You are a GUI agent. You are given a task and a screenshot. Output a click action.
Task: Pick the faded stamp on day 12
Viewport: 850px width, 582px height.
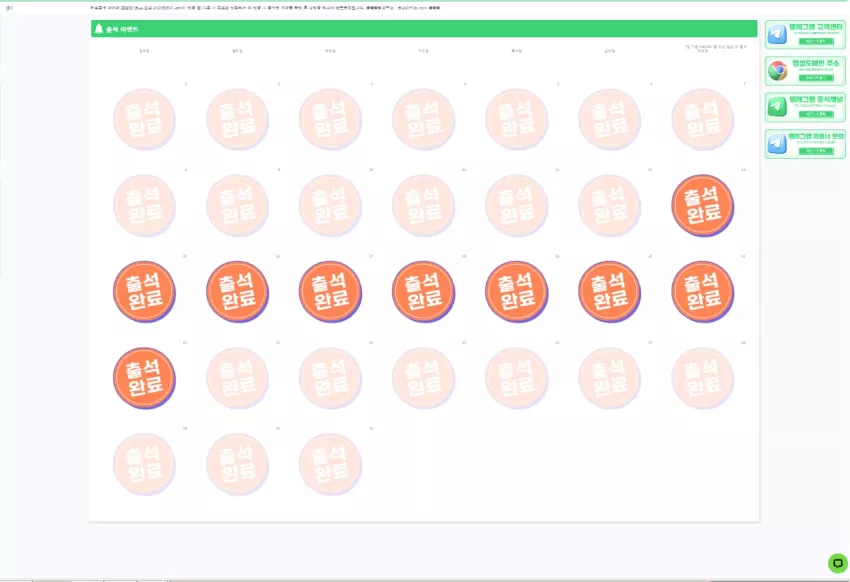pos(517,205)
